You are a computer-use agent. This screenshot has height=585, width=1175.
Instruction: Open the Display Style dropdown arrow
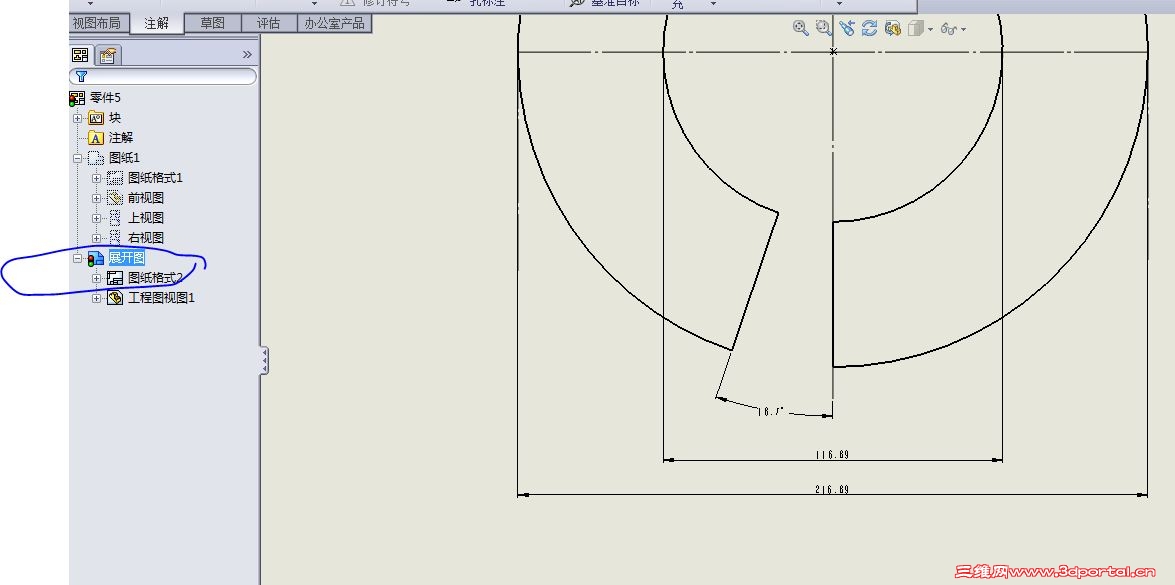[931, 29]
